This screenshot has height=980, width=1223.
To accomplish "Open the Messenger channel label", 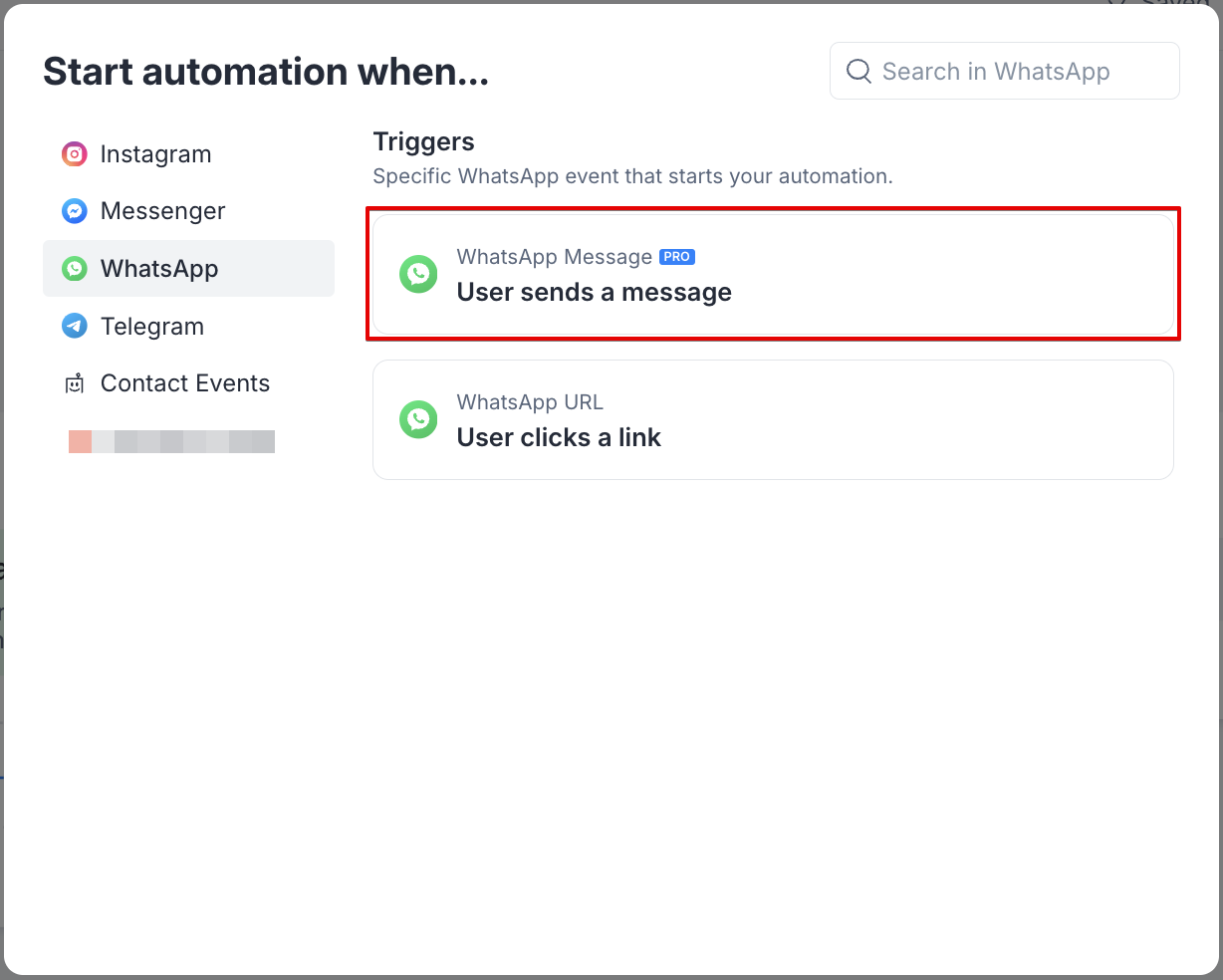I will click(162, 211).
